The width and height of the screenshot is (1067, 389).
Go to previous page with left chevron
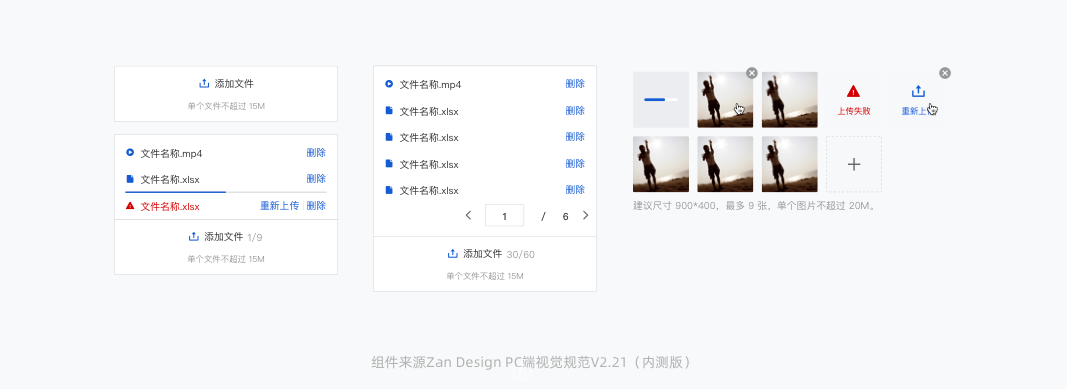[x=468, y=216]
